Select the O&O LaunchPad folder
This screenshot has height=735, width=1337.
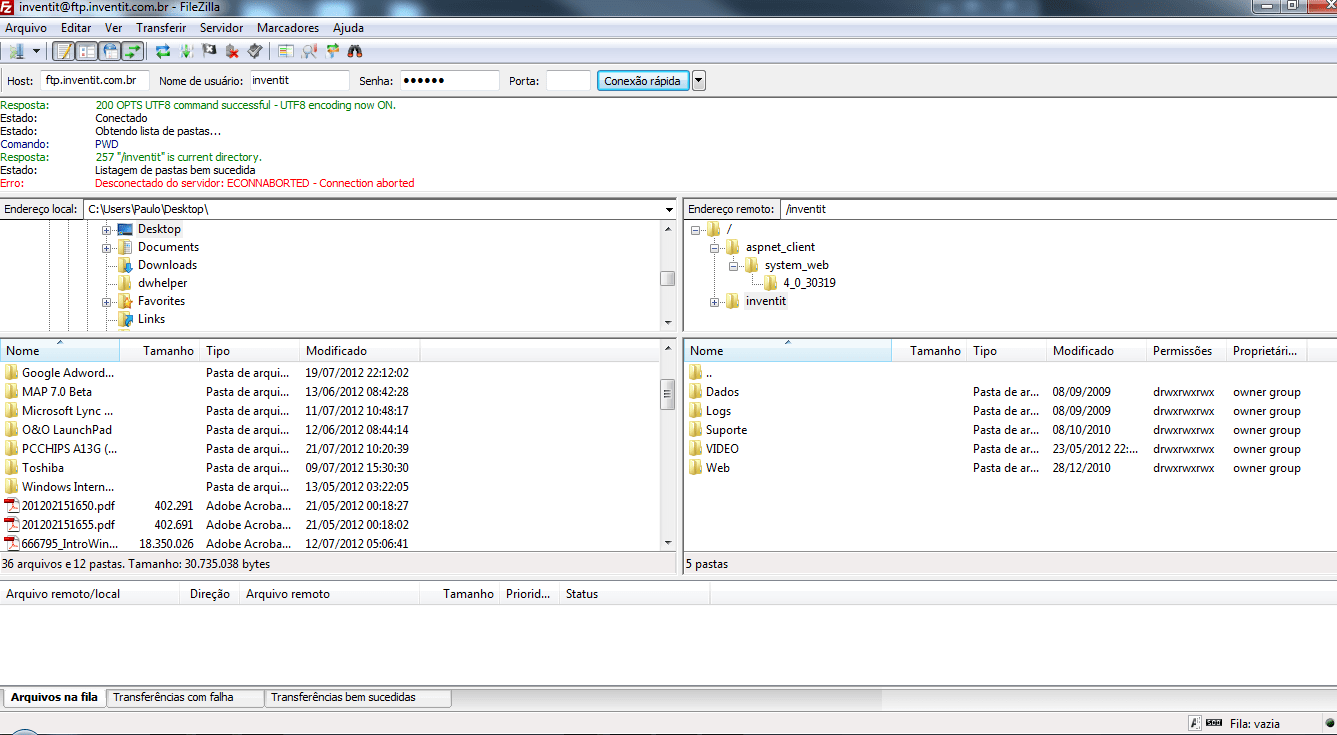(67, 430)
